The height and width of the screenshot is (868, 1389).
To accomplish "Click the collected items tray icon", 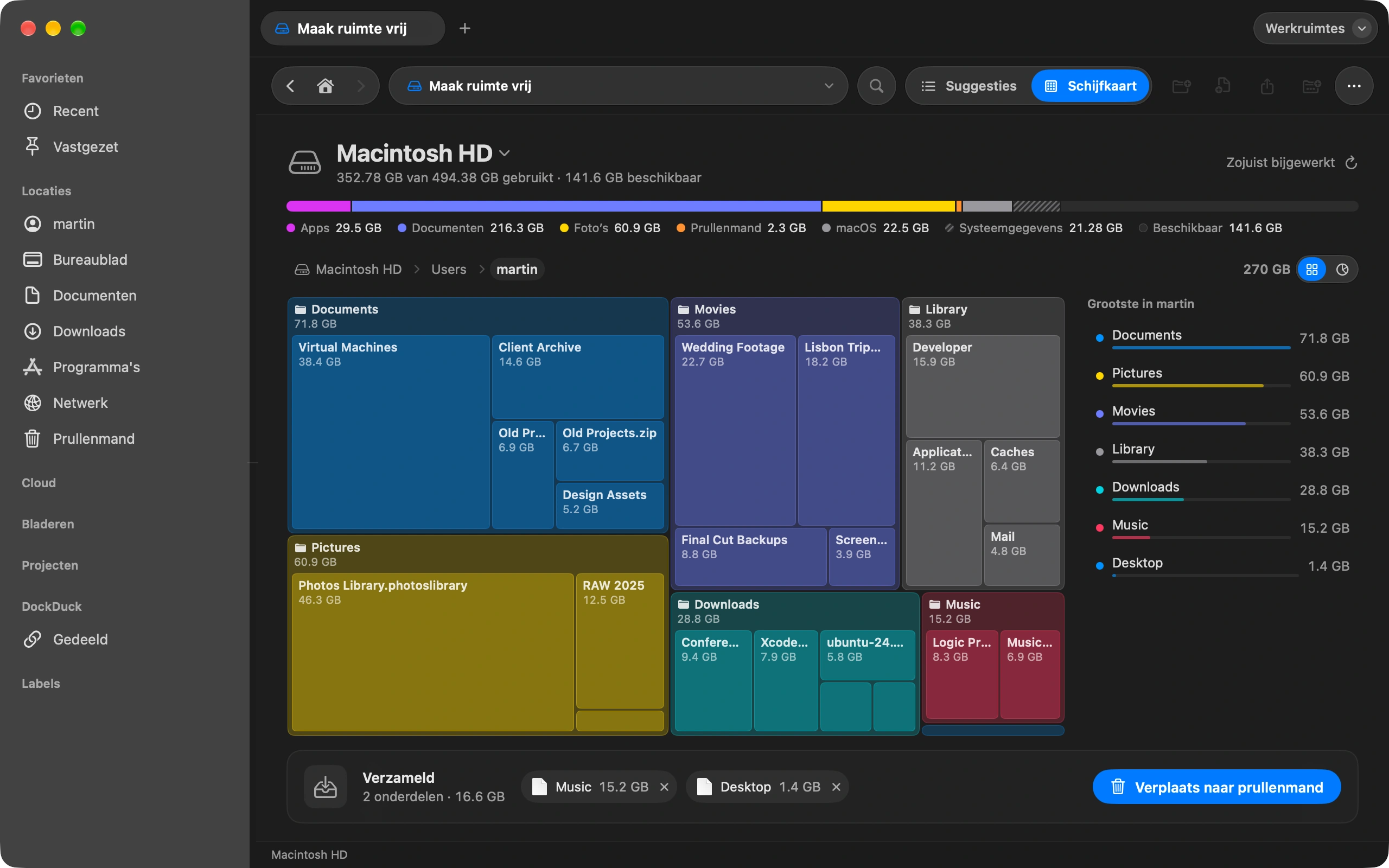I will pyautogui.click(x=326, y=787).
